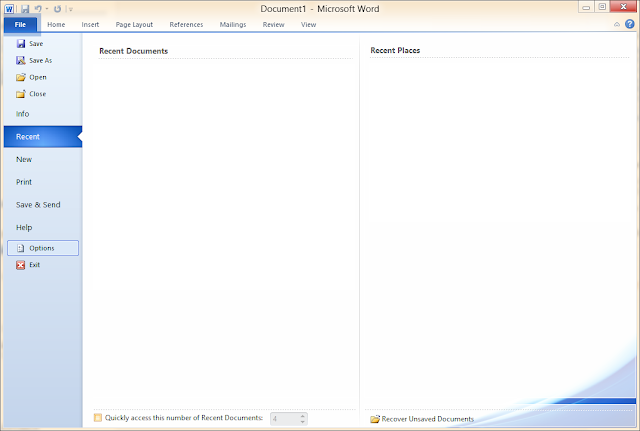
Task: Click Open in the backstage menu
Action: [x=31, y=77]
